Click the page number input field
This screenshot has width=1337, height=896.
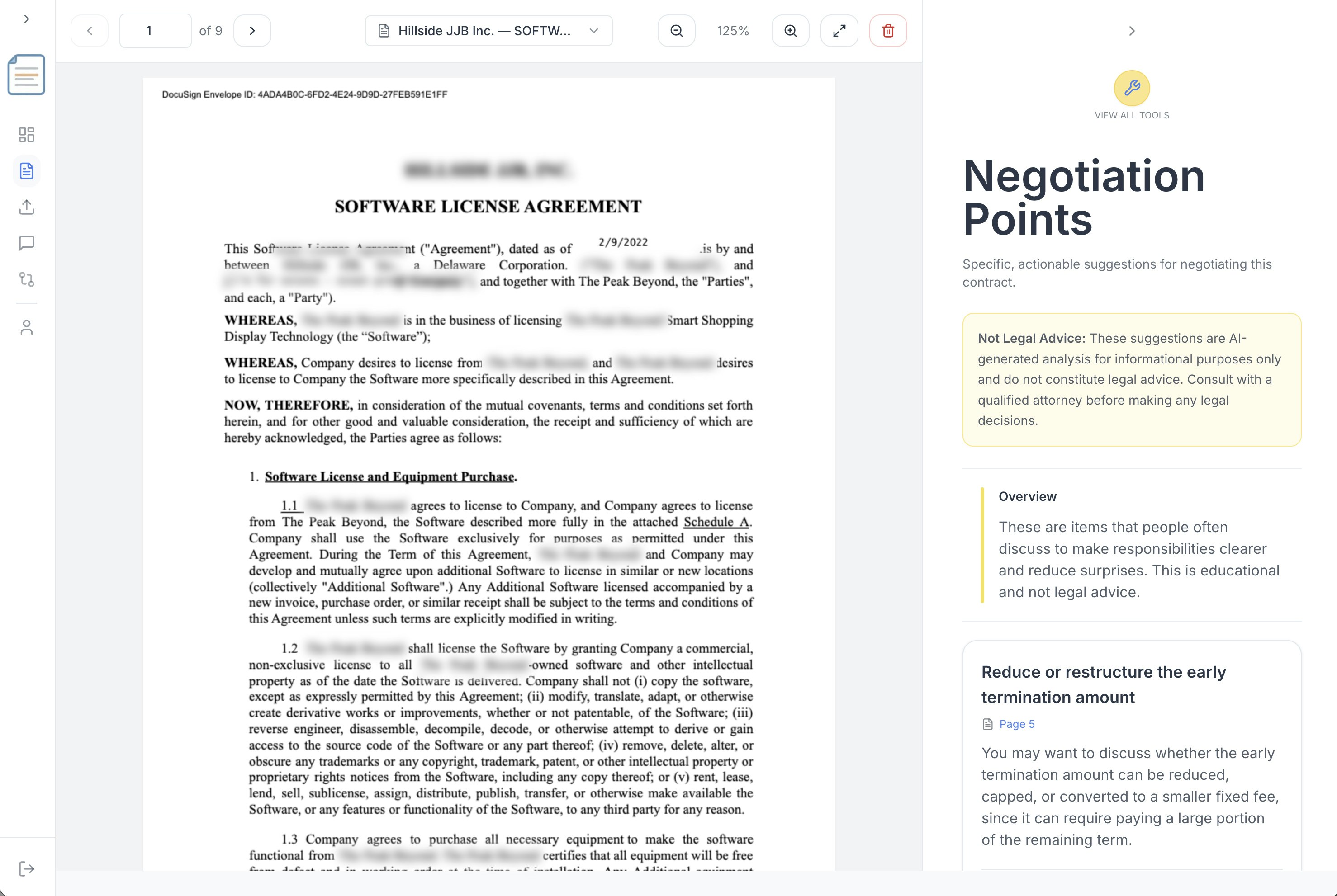click(x=155, y=31)
